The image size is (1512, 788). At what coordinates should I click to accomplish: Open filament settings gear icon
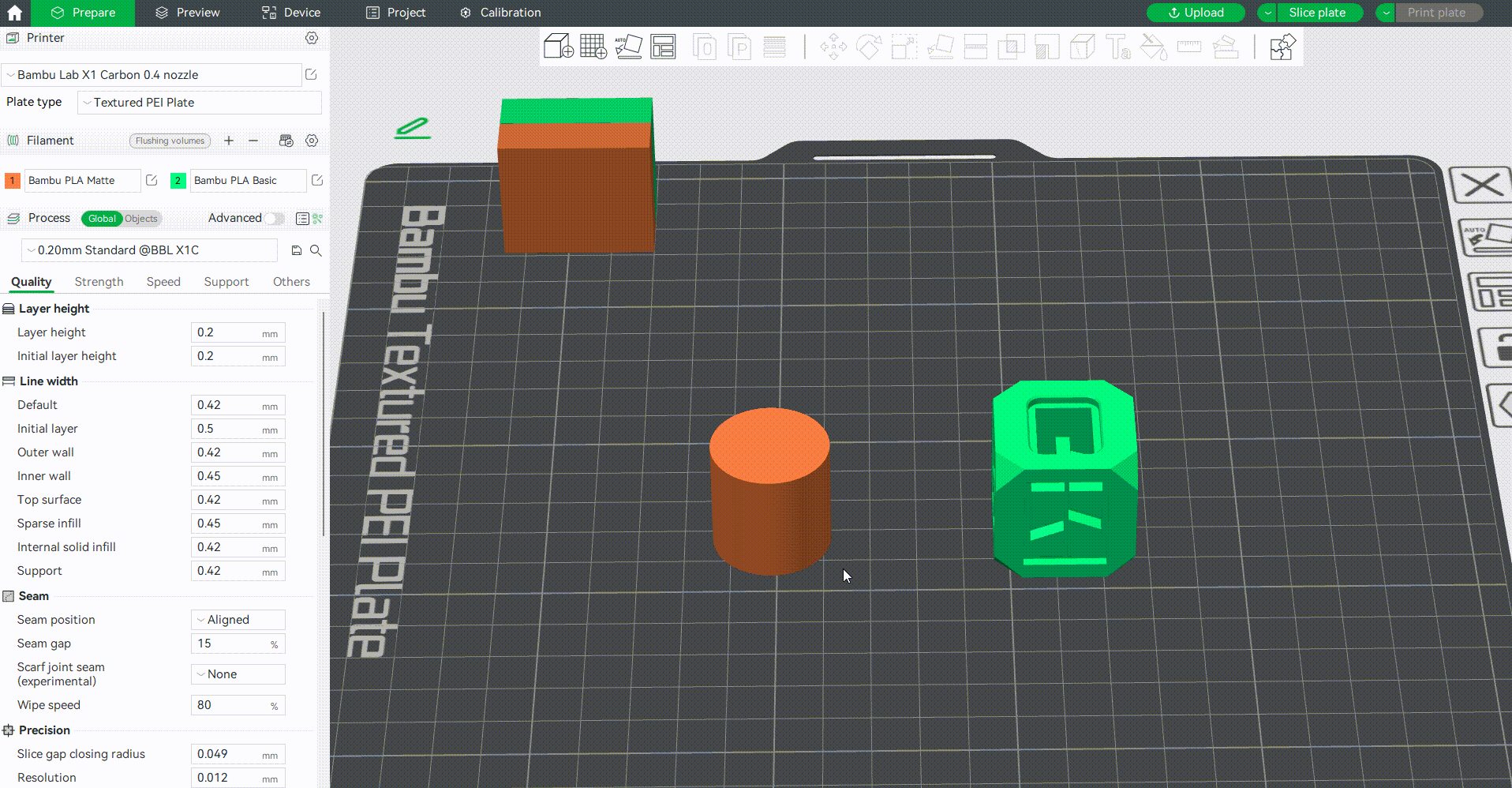(312, 141)
